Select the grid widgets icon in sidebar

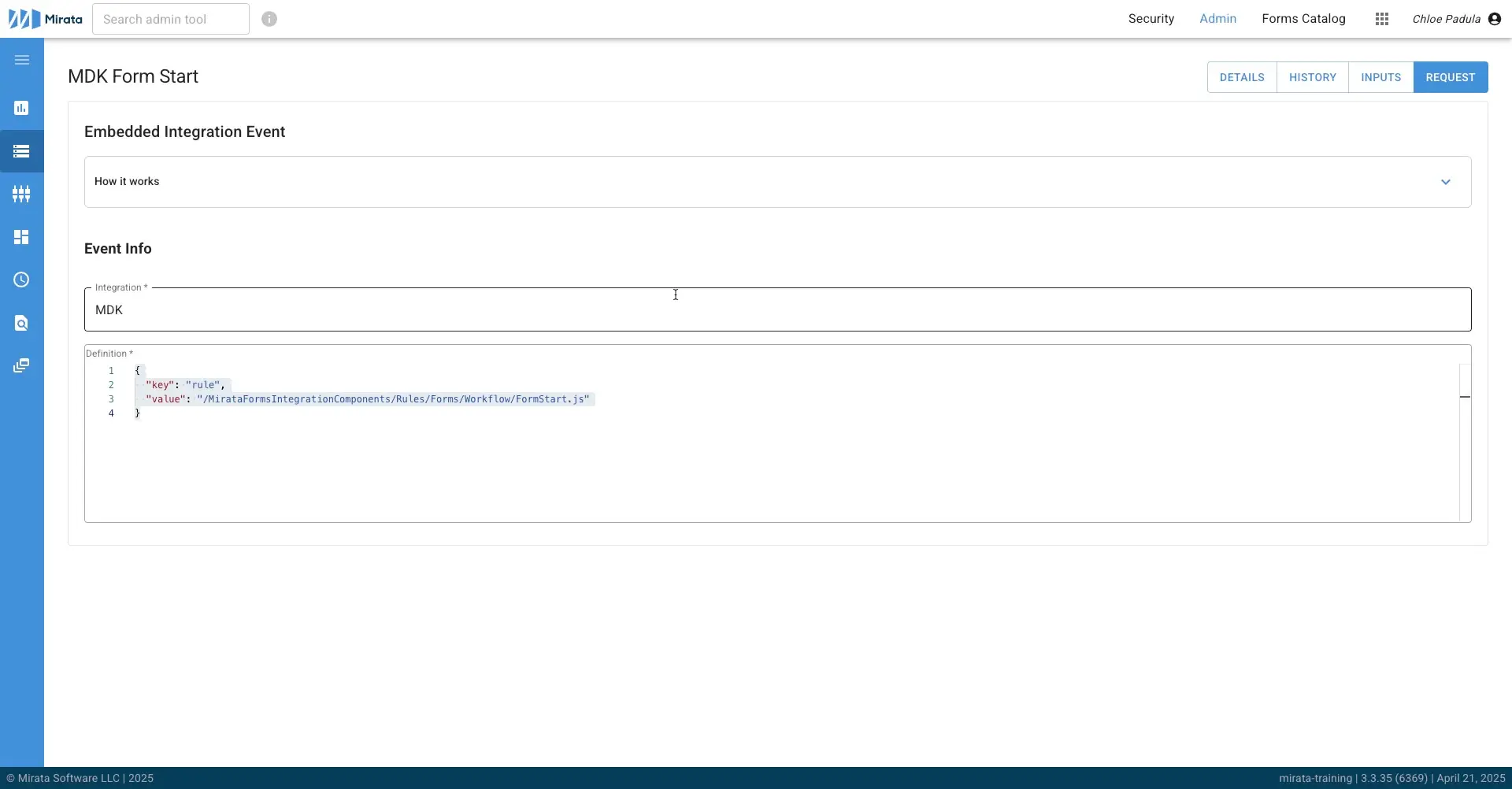coord(21,237)
